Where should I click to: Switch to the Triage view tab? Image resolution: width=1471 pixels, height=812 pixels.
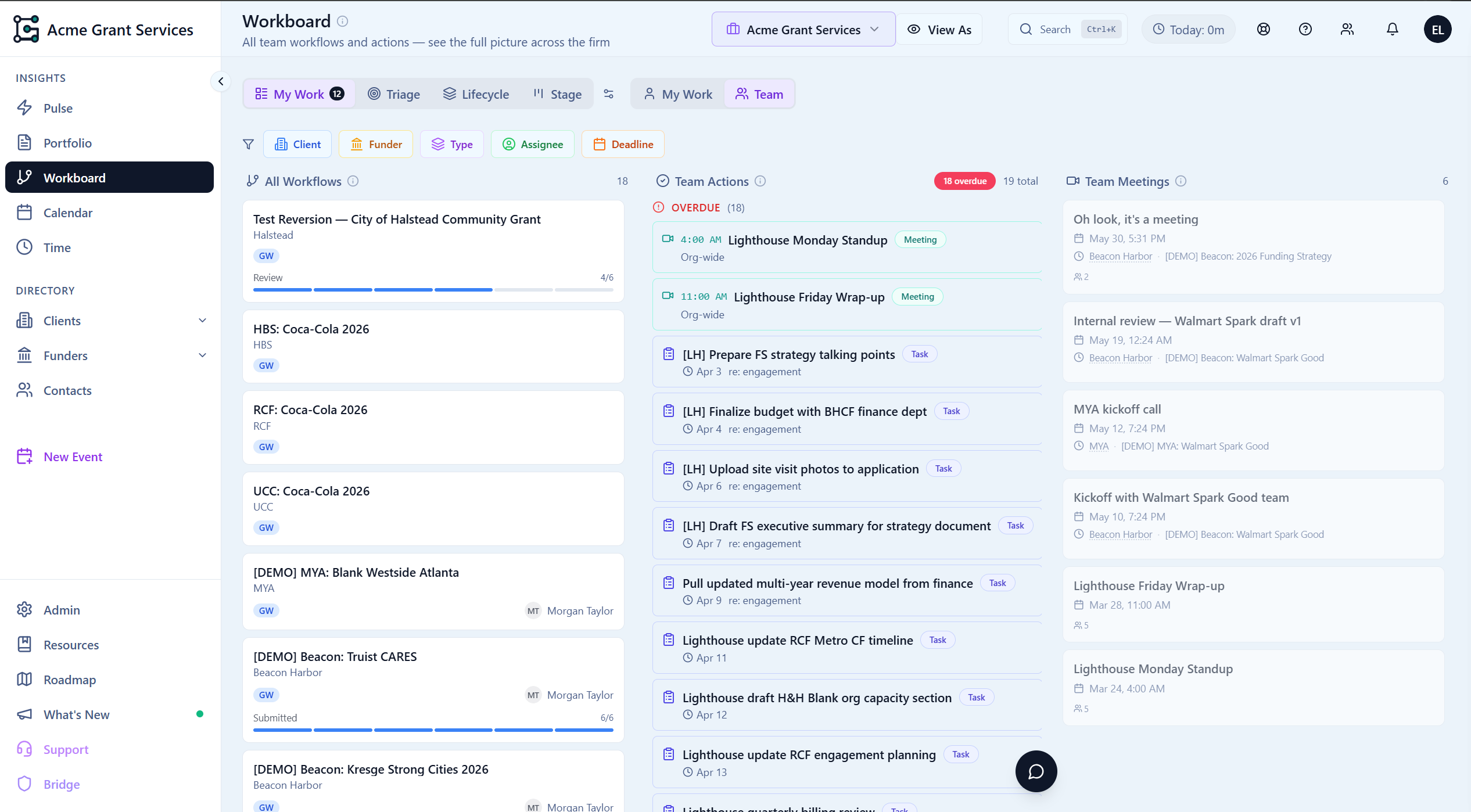[394, 94]
